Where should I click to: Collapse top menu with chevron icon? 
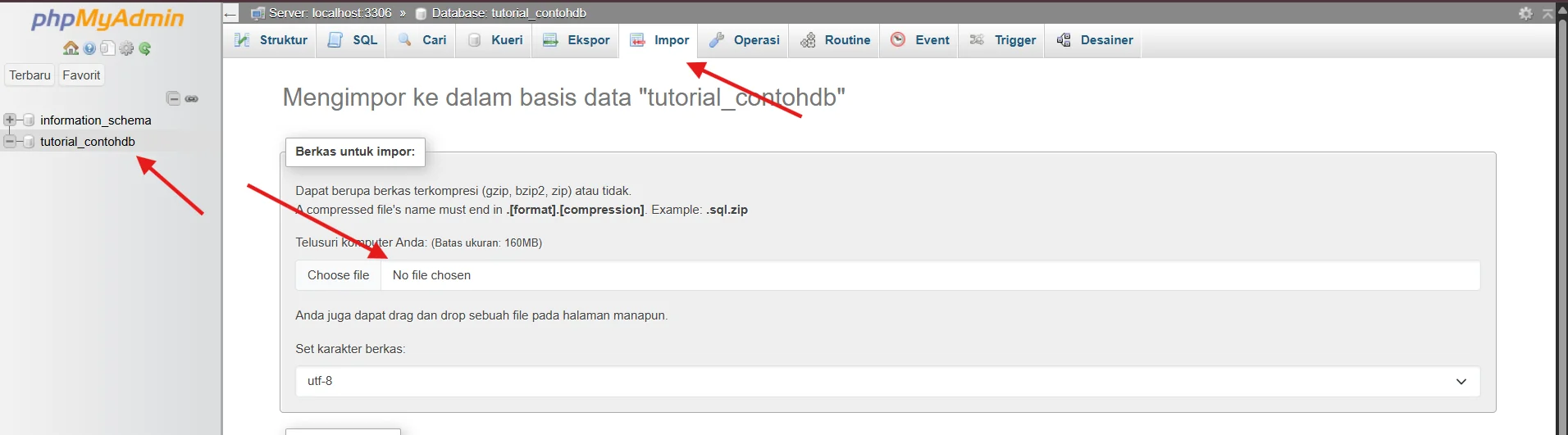[x=1547, y=13]
